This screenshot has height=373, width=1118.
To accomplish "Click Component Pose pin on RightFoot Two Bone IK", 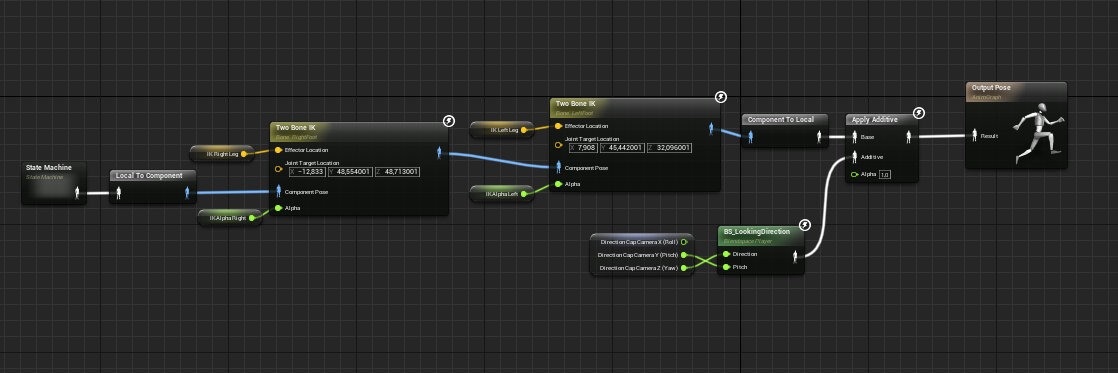I will (x=279, y=191).
